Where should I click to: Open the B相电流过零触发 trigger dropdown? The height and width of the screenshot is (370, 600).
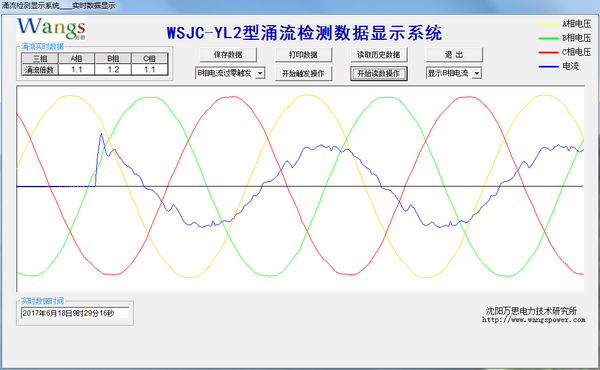(260, 73)
